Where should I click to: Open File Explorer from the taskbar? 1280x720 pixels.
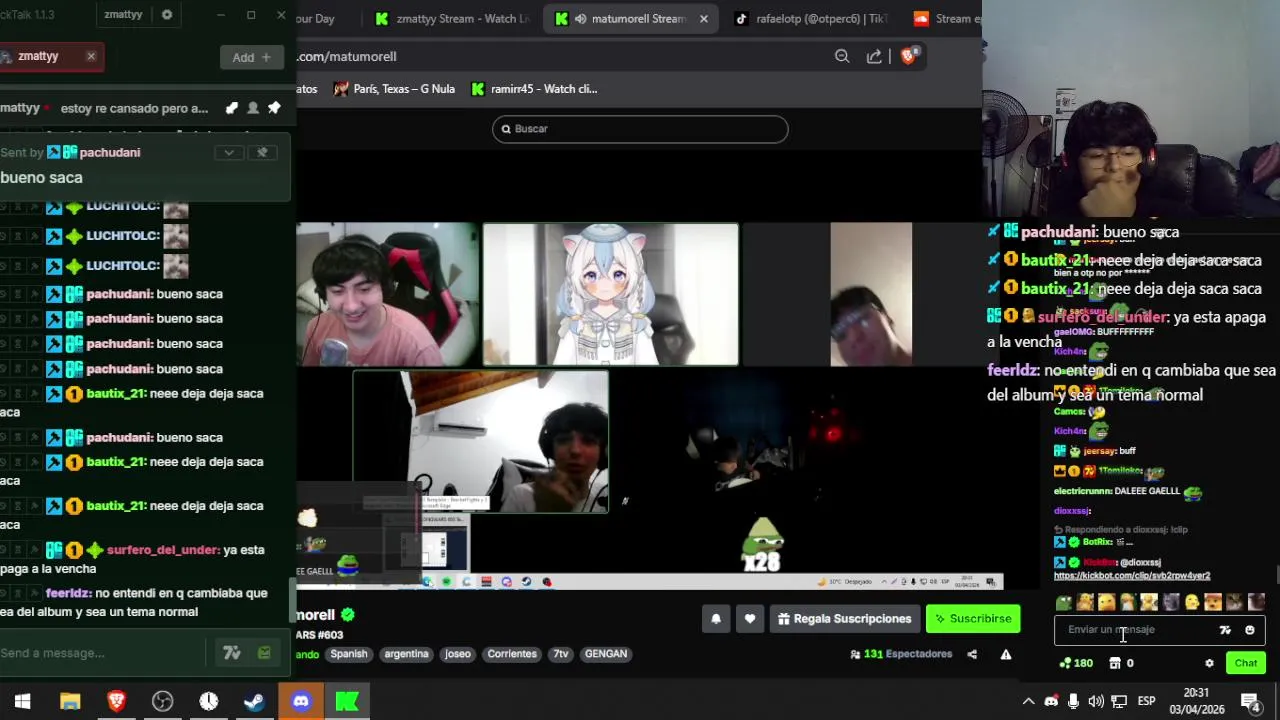70,701
